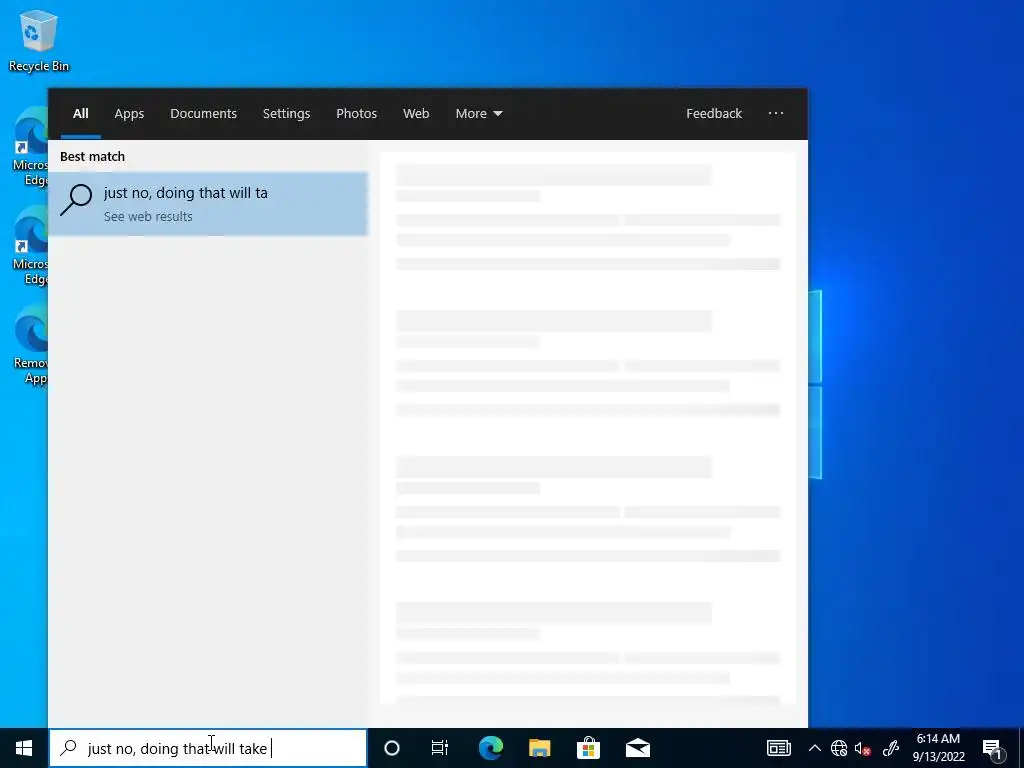This screenshot has width=1024, height=768.
Task: Open network status globe icon
Action: [x=839, y=748]
